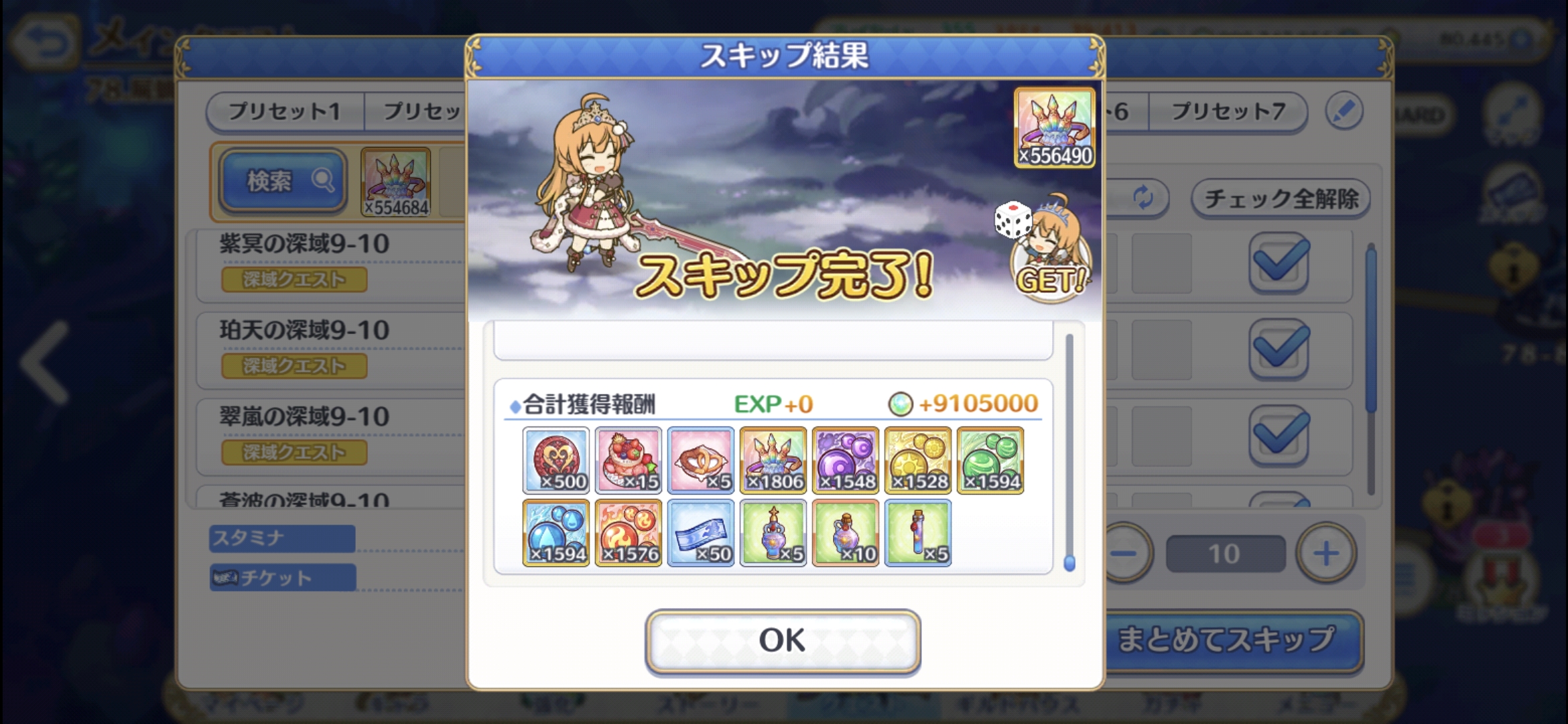Tap the red fire orb reward x1576

click(629, 533)
